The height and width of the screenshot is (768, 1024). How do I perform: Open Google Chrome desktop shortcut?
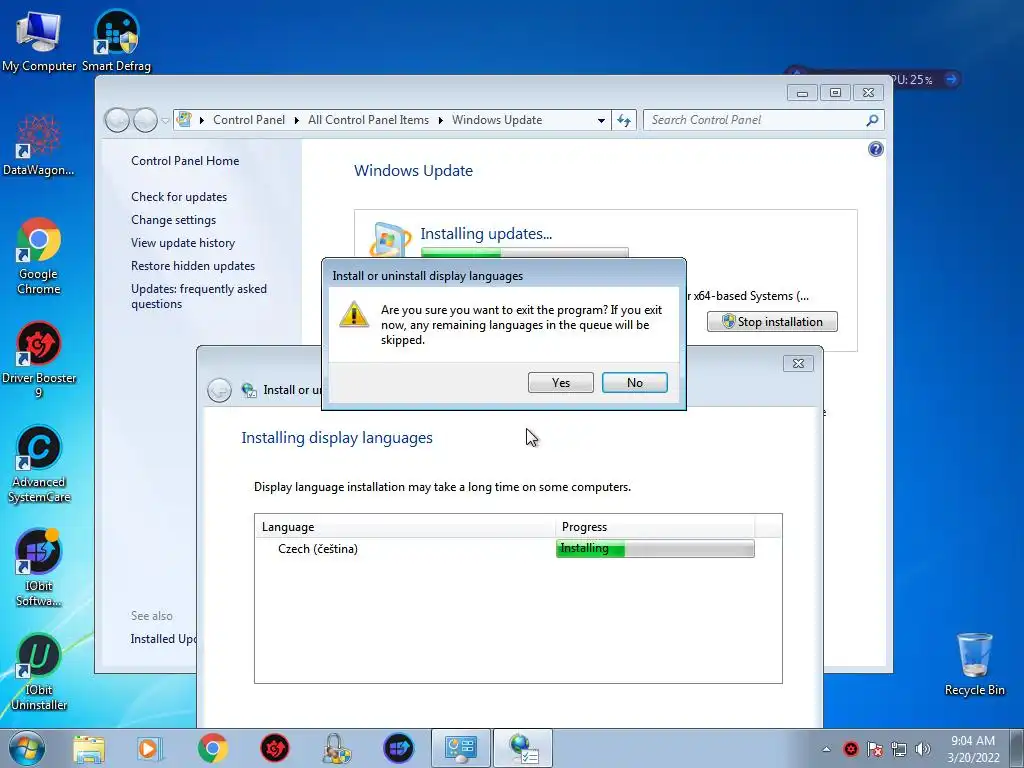tap(39, 256)
